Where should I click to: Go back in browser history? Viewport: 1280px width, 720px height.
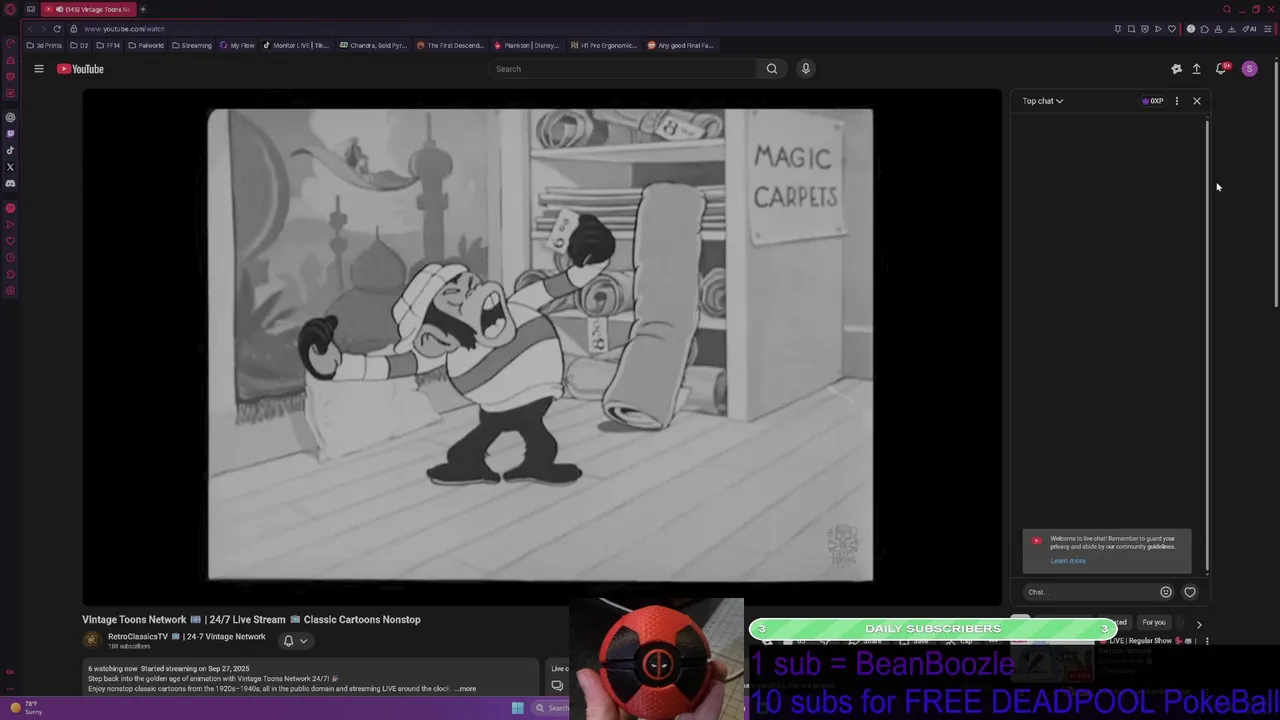coord(30,29)
